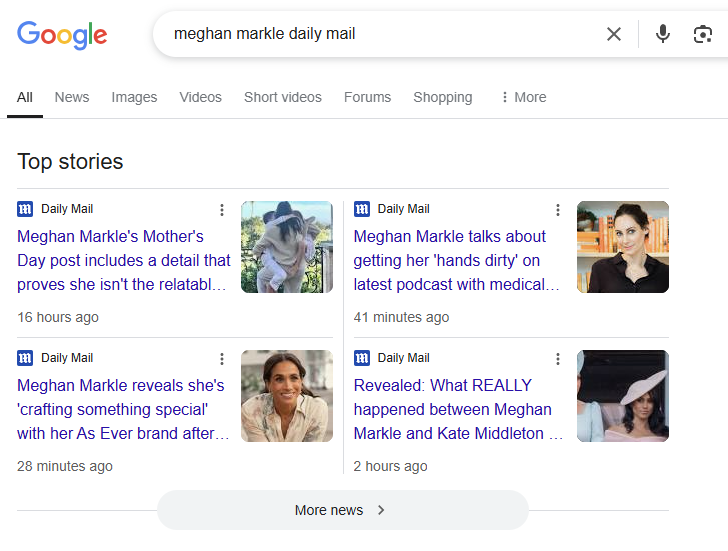
Task: Click the '2 hours ago' timestamp
Action: click(x=390, y=467)
